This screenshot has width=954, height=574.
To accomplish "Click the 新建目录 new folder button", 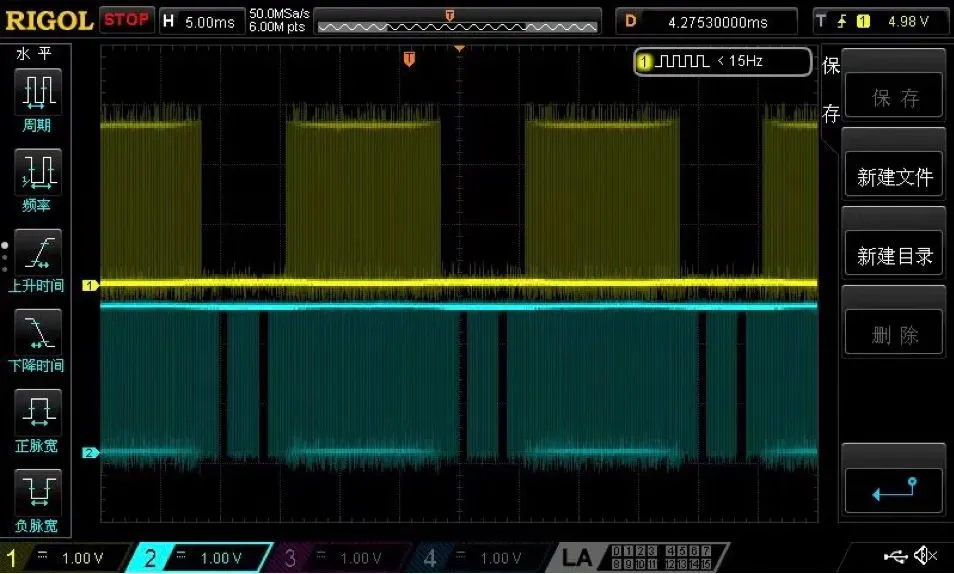I will click(x=894, y=256).
